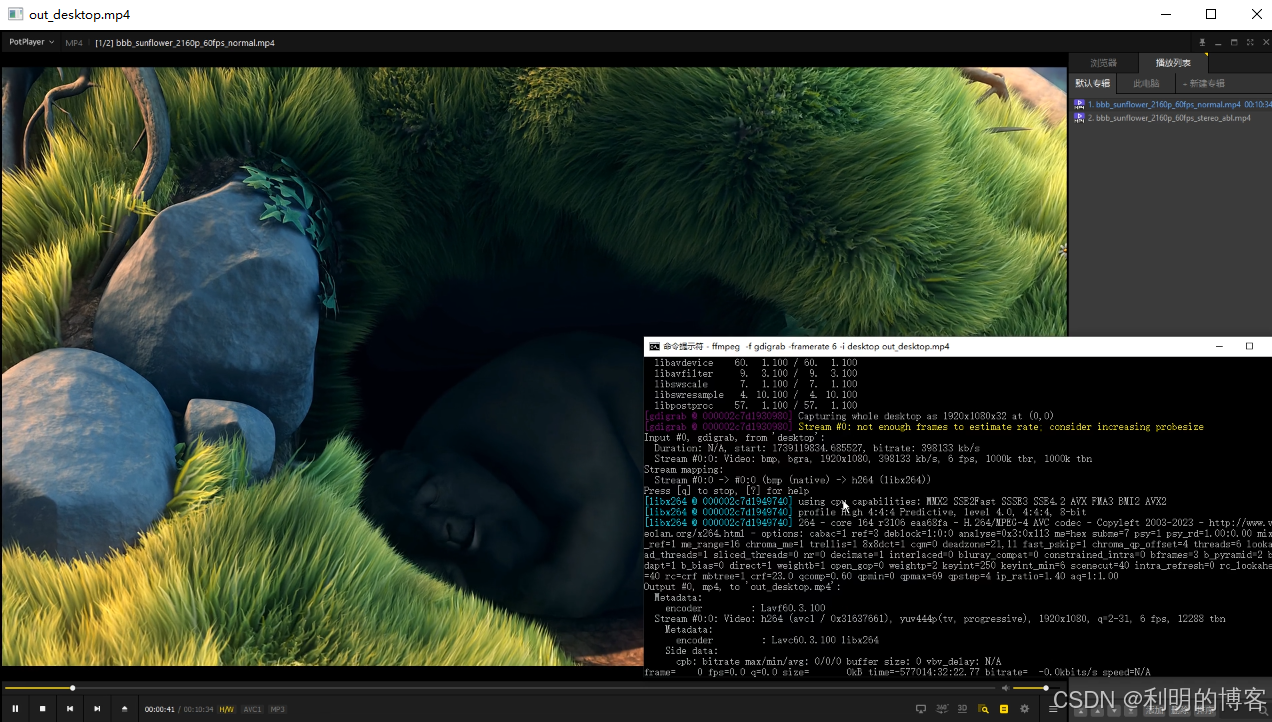1272x722 pixels.
Task: Skip to the next file
Action: (x=97, y=709)
